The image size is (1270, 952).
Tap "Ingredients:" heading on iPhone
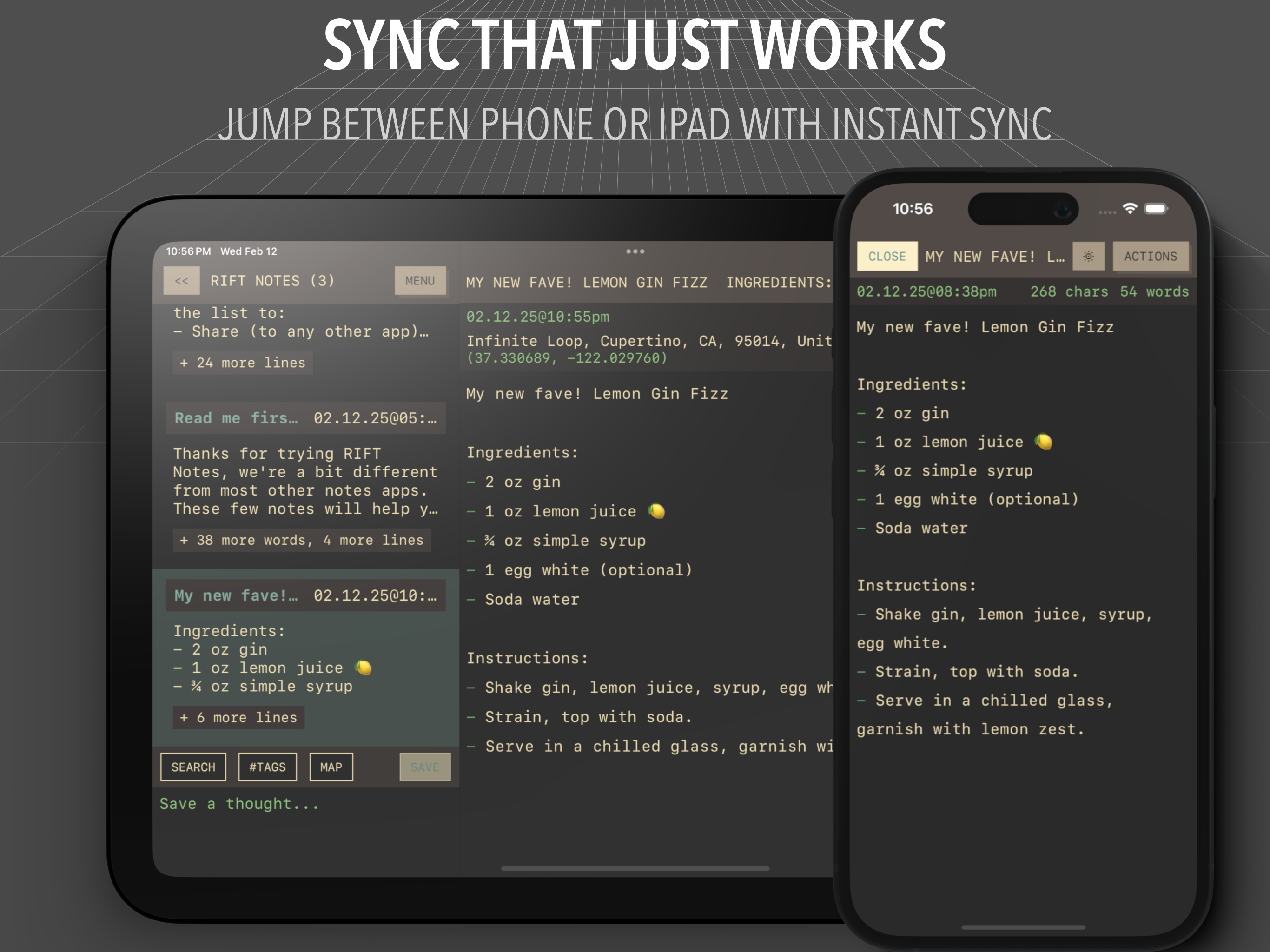[x=912, y=385]
